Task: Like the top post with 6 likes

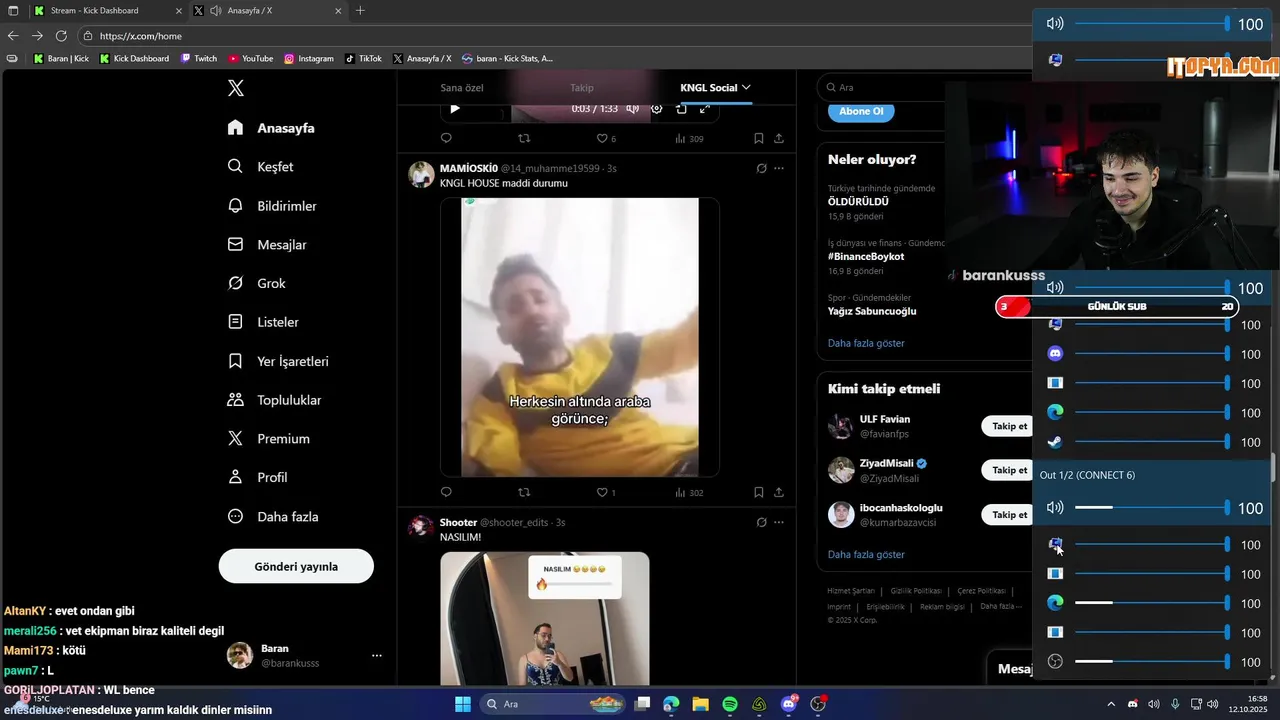Action: pos(607,138)
